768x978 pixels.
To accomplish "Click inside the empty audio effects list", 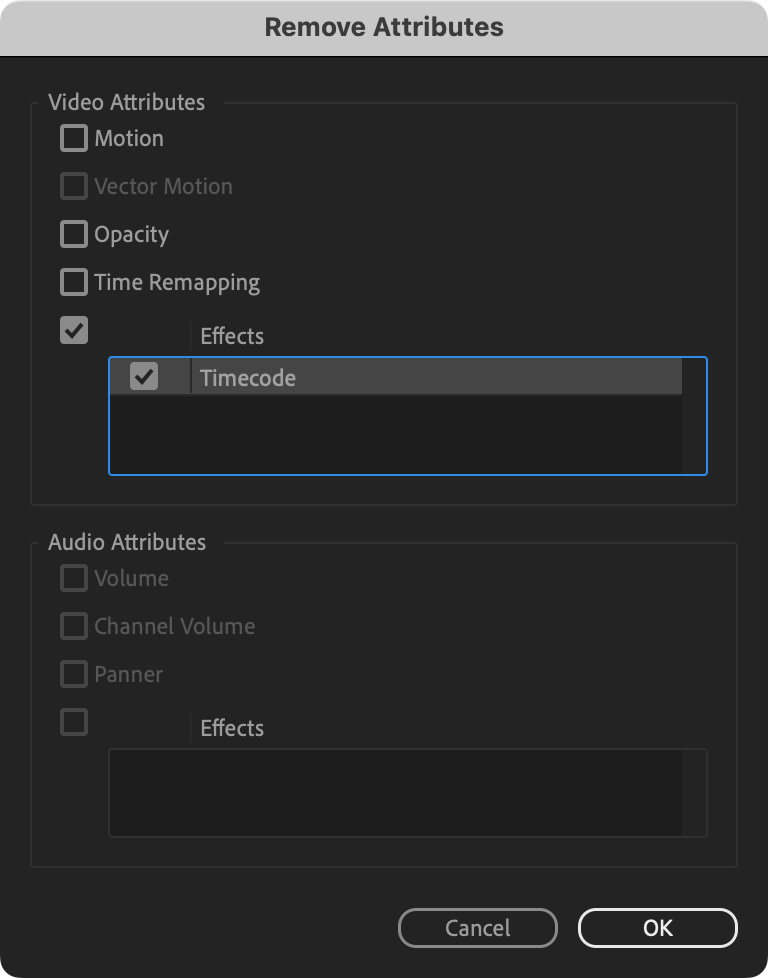I will click(395, 792).
